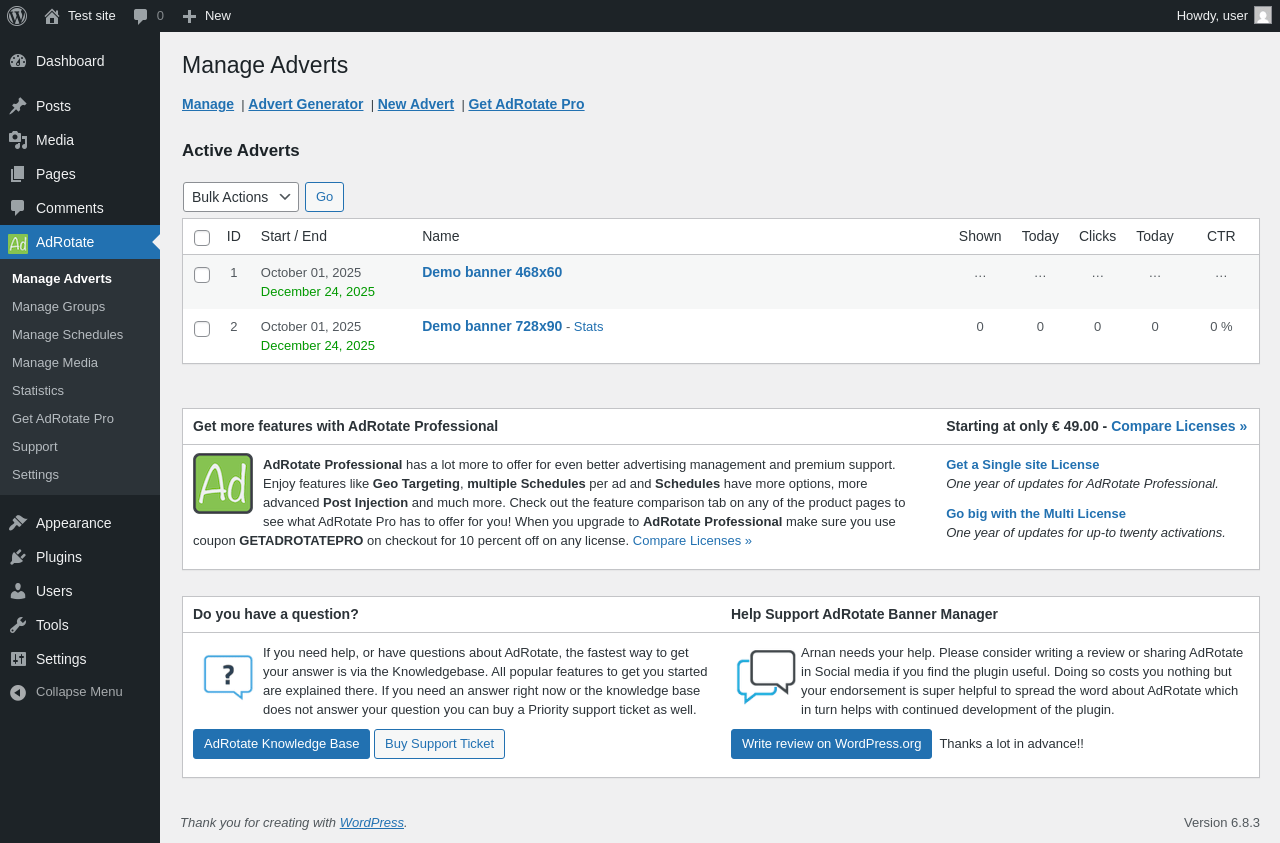Click the Posts pushpin icon
Viewport: 1280px width, 843px height.
pos(18,106)
